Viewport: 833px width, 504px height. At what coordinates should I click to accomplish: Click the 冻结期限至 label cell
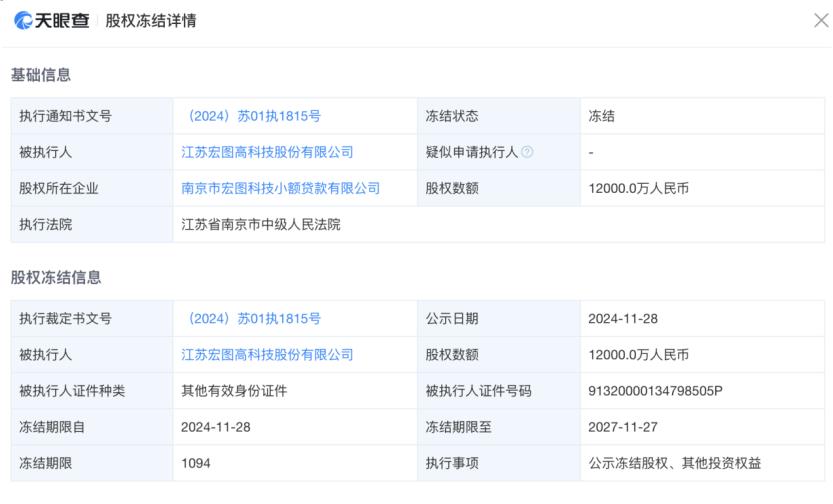coord(499,427)
